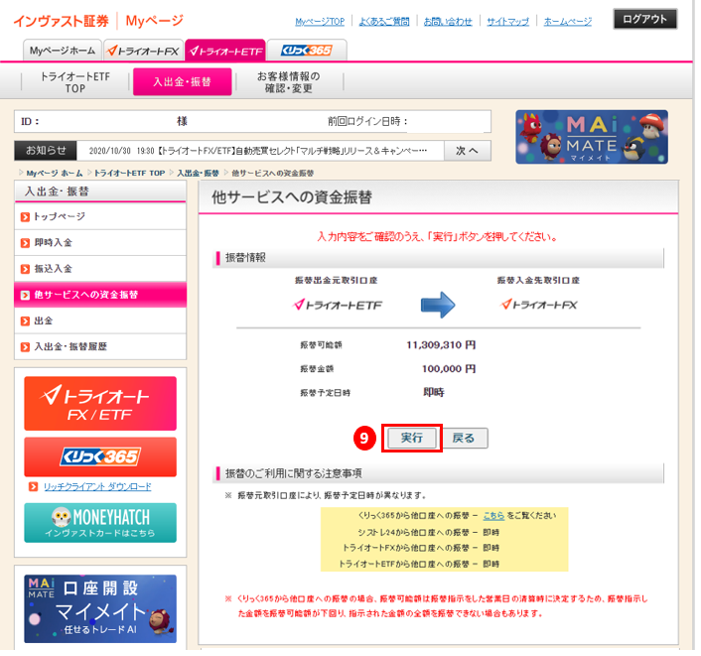This screenshot has height=656, width=701.
Task: Click the トライオート FX/ETF sidebar banner
Action: click(x=100, y=403)
